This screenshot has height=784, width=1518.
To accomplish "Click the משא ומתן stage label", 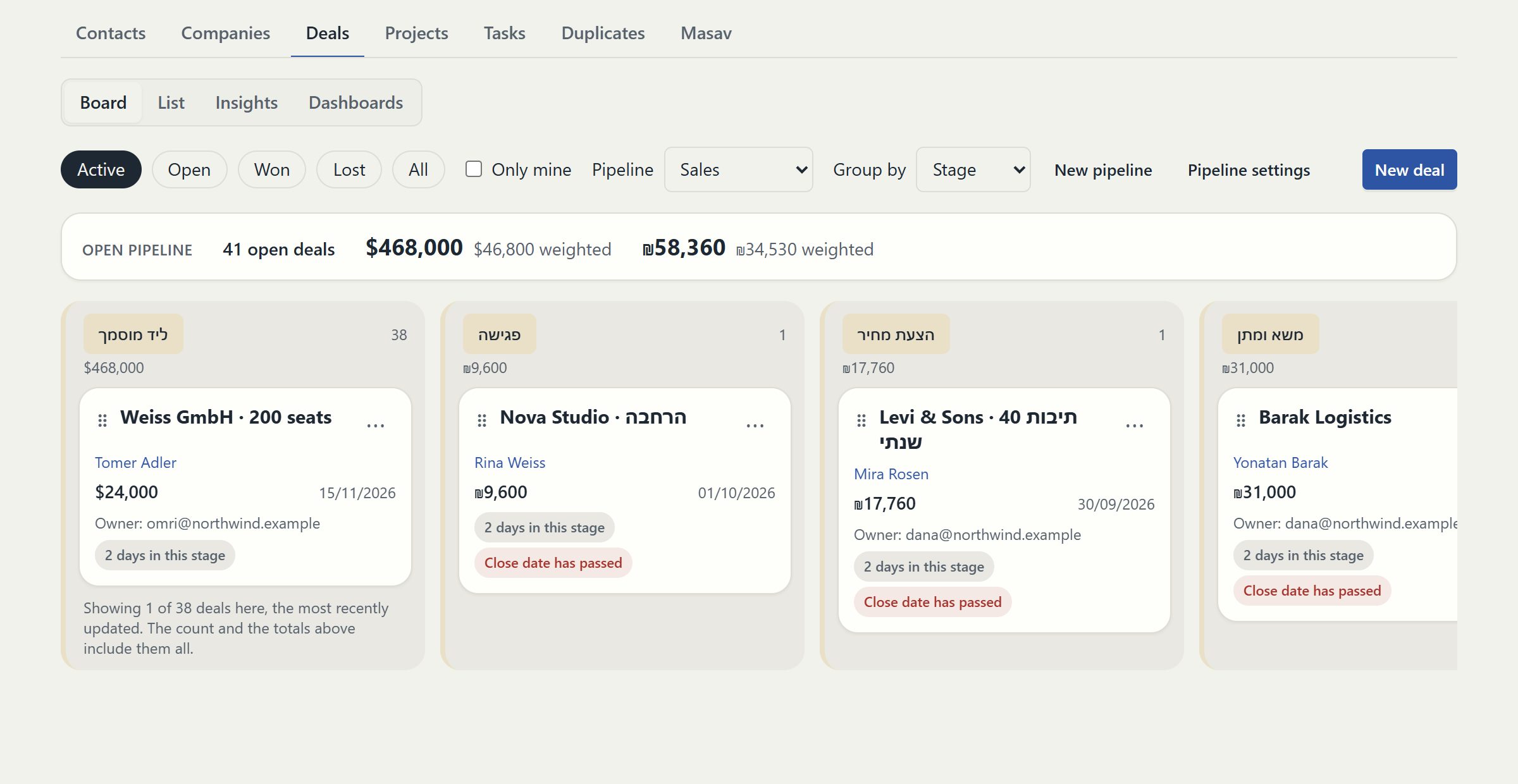I will (x=1271, y=334).
